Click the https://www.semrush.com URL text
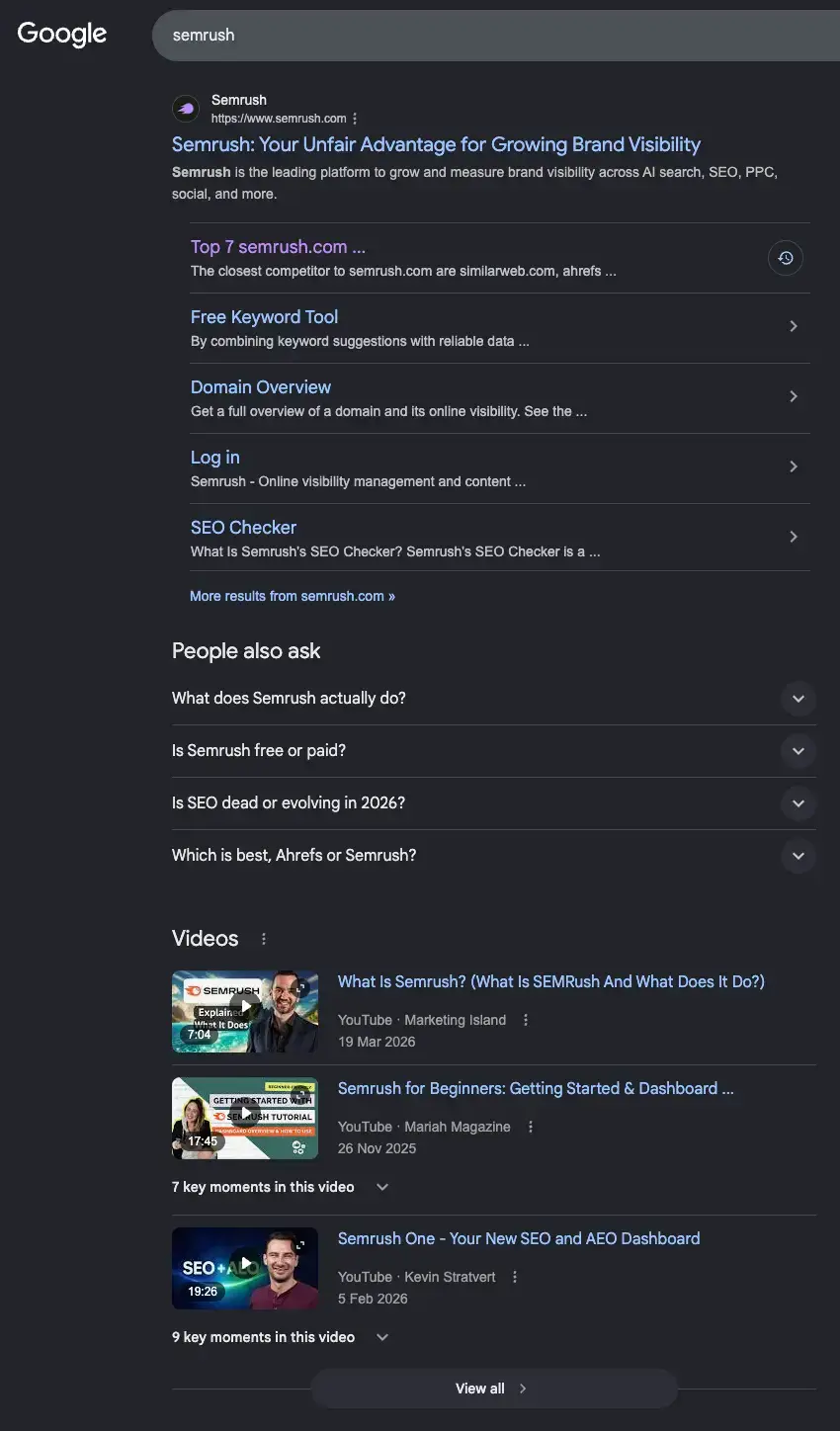 (279, 119)
